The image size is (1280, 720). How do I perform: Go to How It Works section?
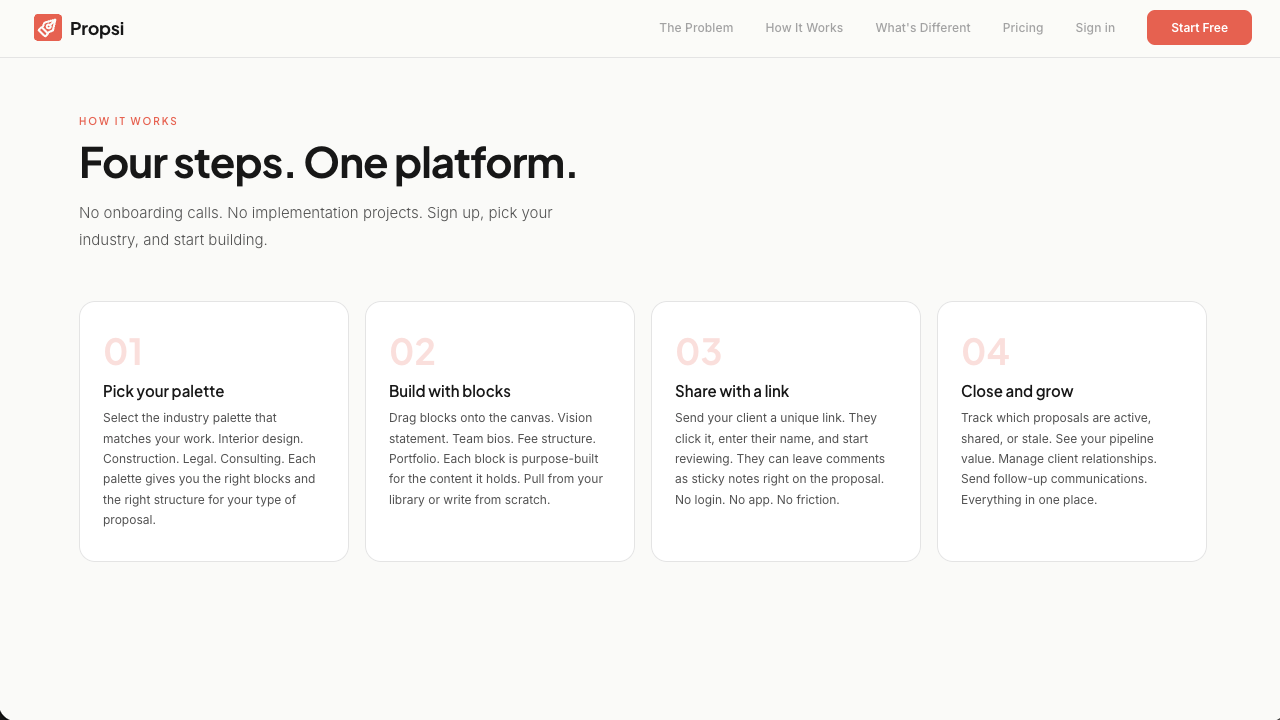(804, 28)
